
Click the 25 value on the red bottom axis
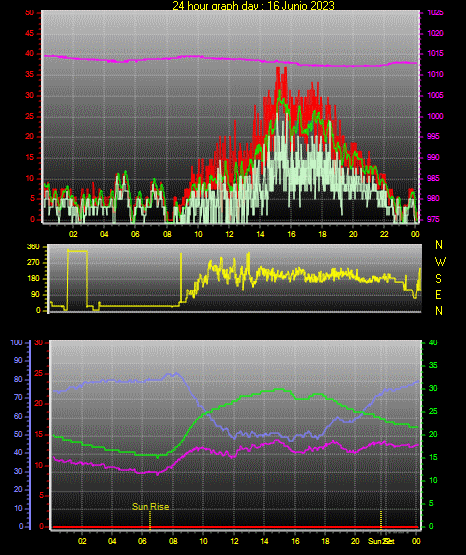[x=39, y=373]
